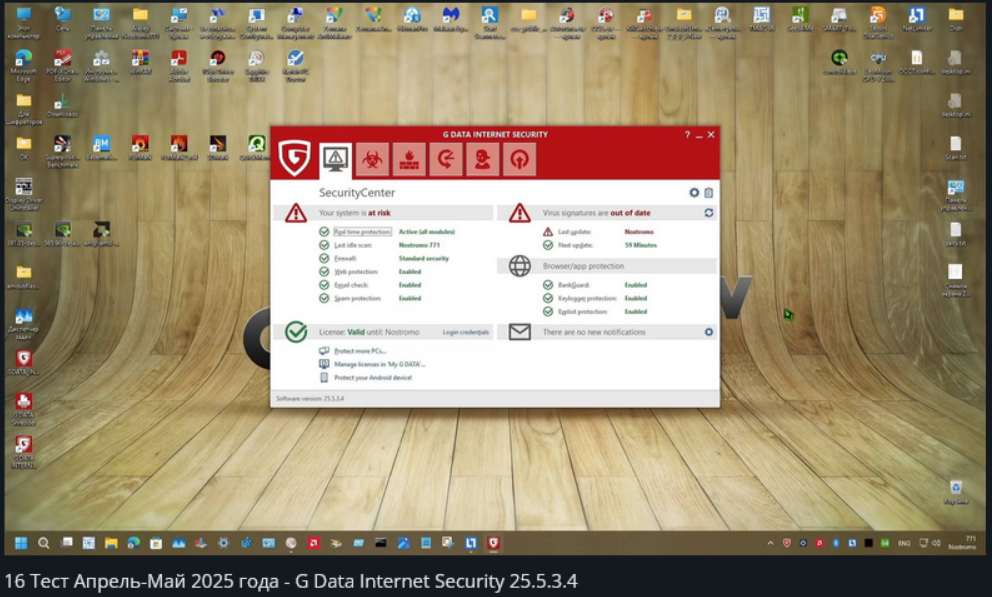Click the Superposition Benchmark desktop icon
The image size is (992, 597).
[x=62, y=152]
